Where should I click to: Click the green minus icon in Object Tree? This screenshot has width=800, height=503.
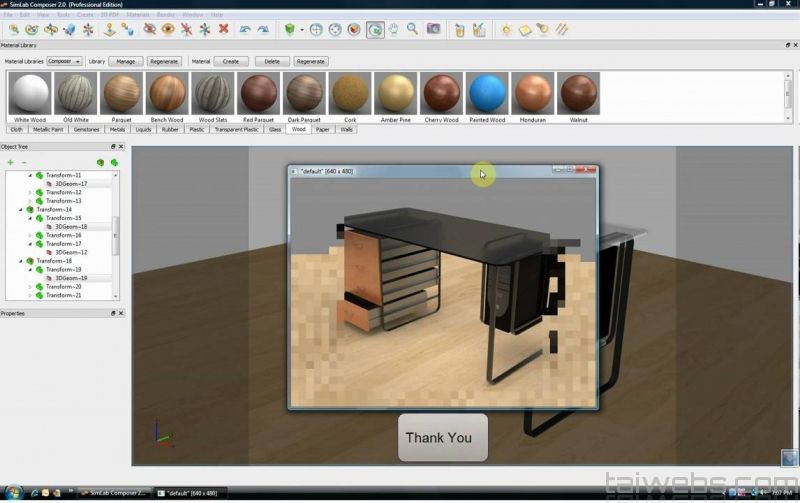click(x=24, y=162)
